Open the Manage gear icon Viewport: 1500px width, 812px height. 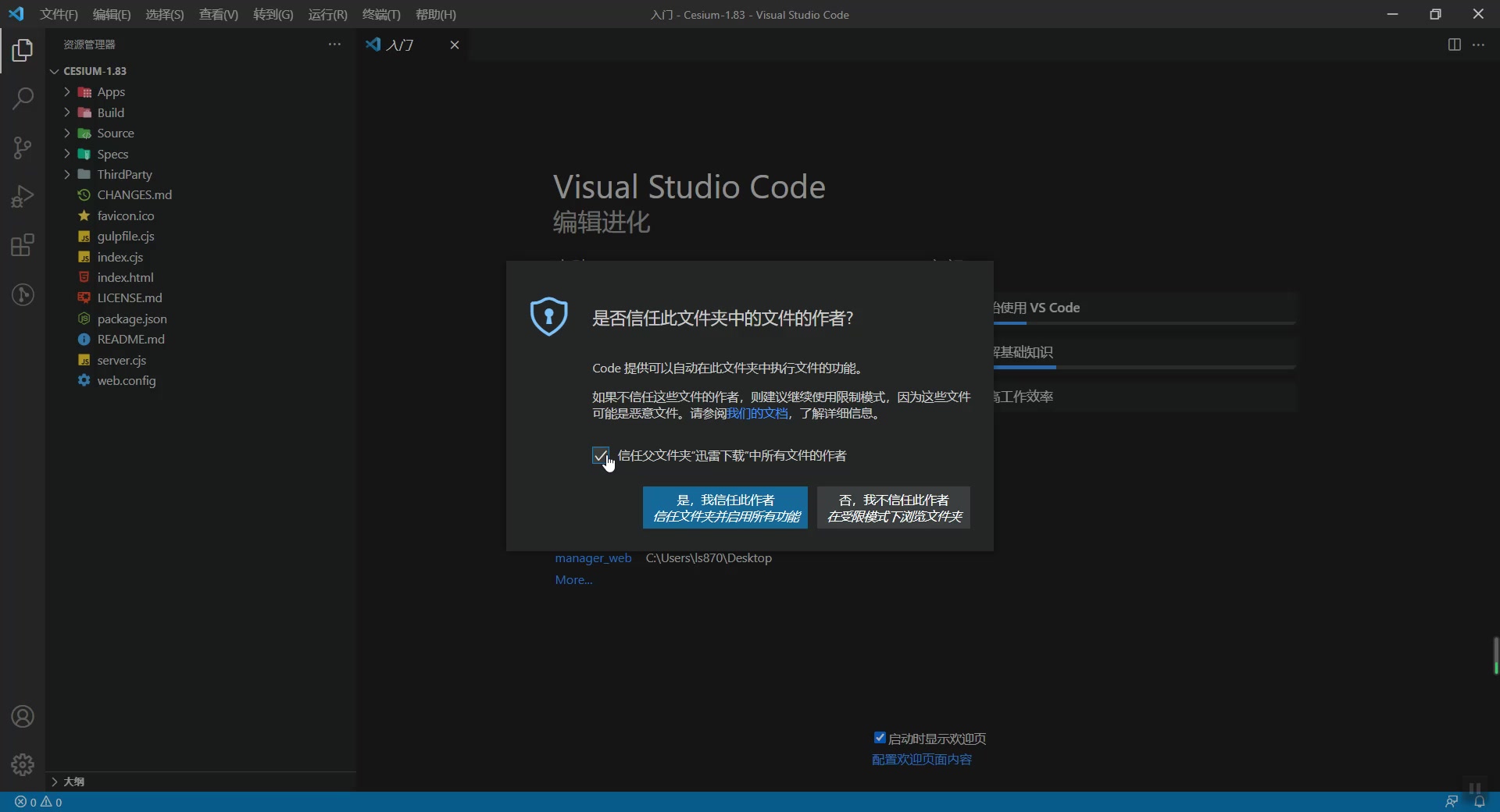(x=23, y=764)
